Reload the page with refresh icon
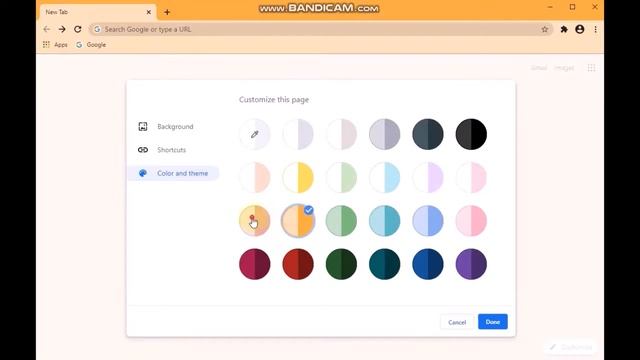 tap(78, 29)
